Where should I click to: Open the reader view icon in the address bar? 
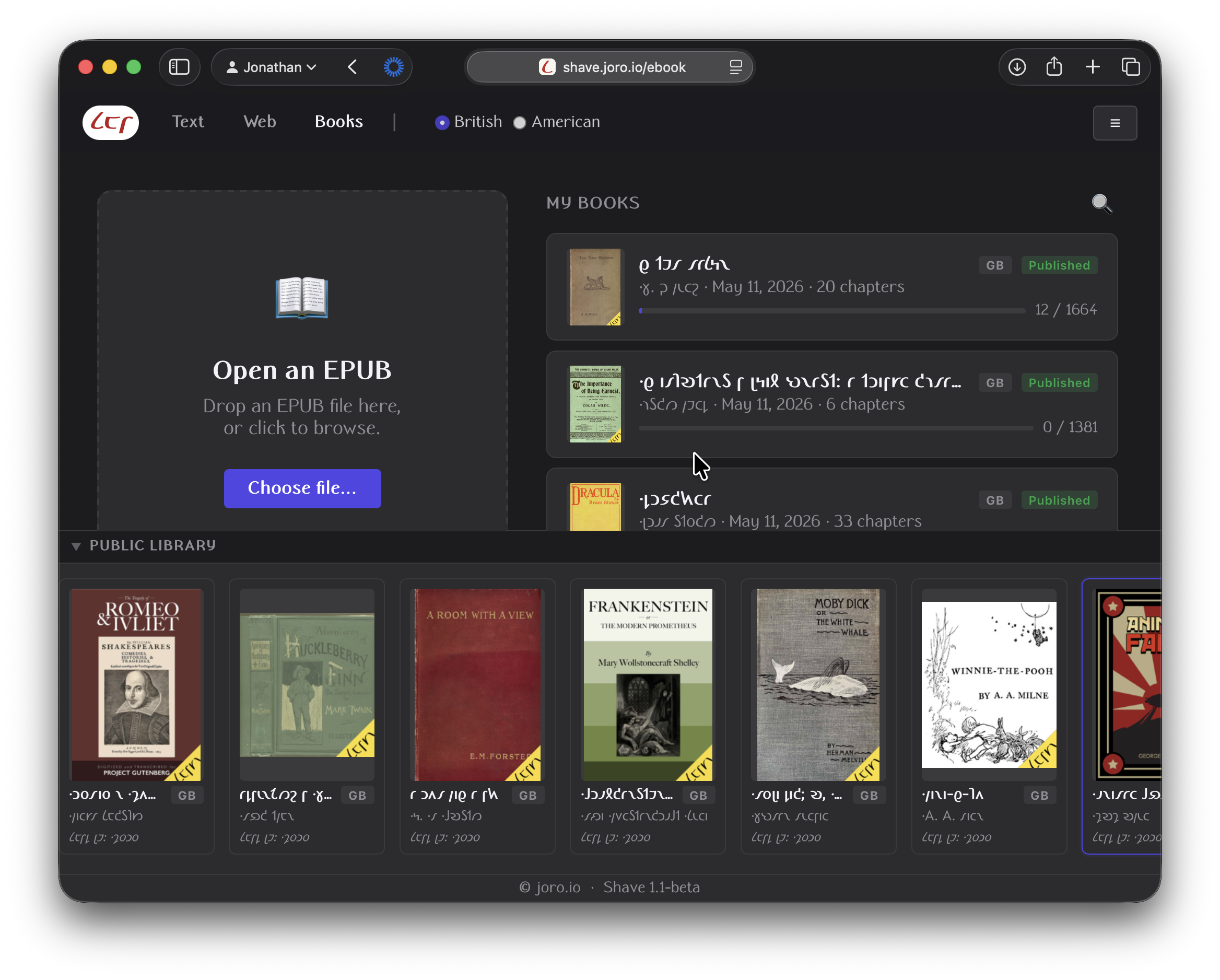tap(735, 67)
